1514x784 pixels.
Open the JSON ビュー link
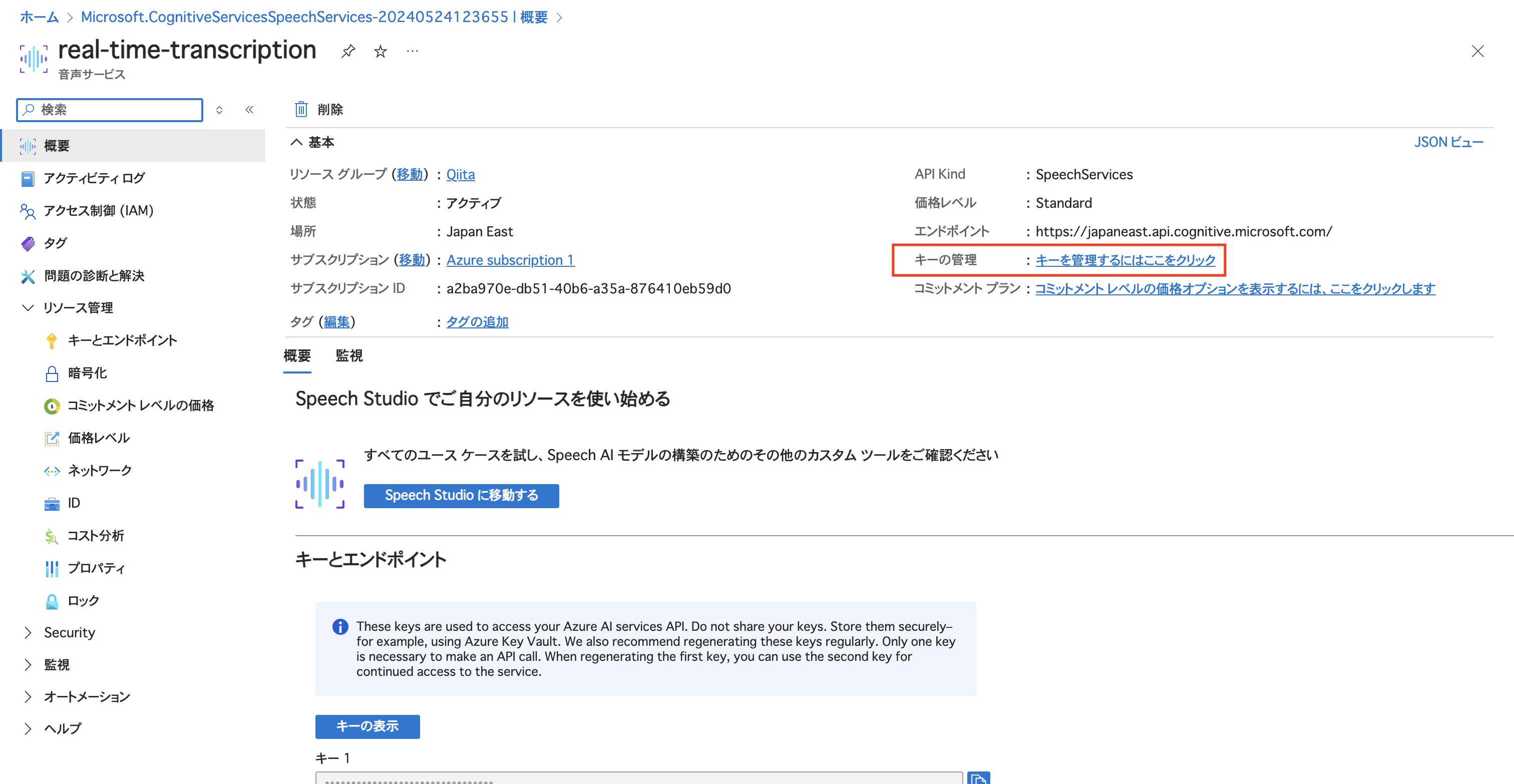tap(1448, 142)
